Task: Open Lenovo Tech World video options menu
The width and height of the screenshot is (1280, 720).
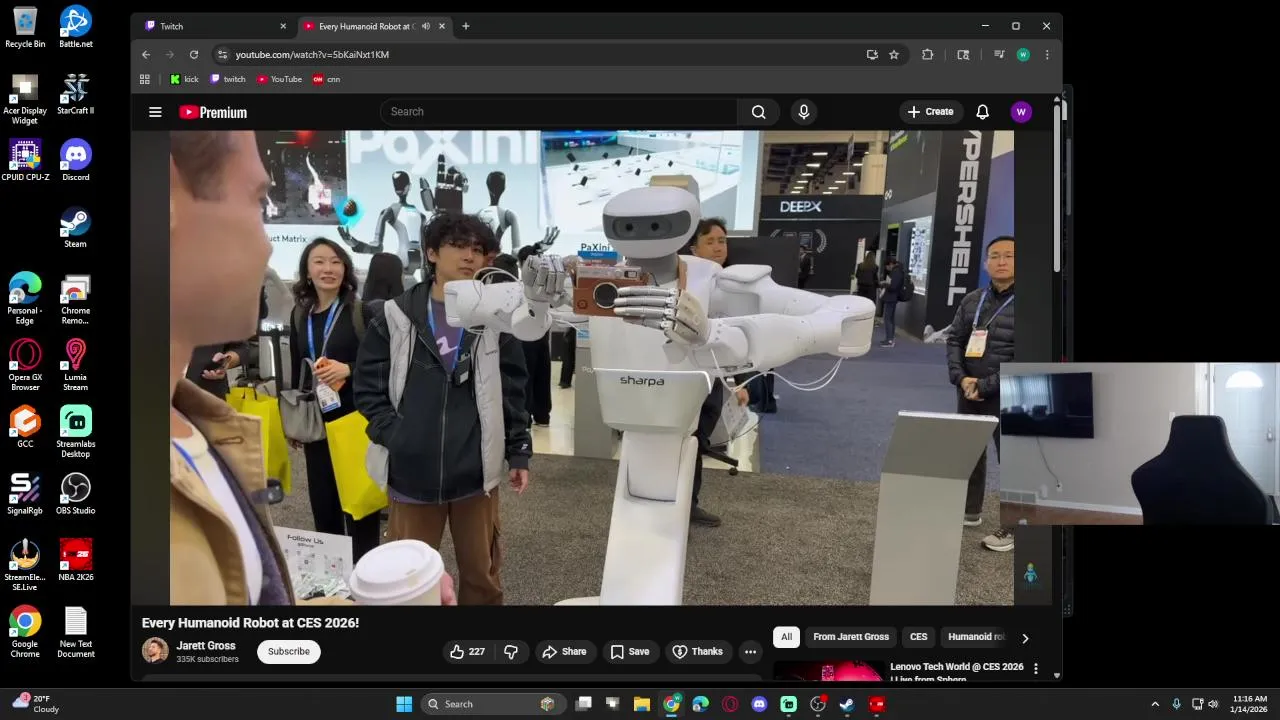Action: click(x=1036, y=668)
